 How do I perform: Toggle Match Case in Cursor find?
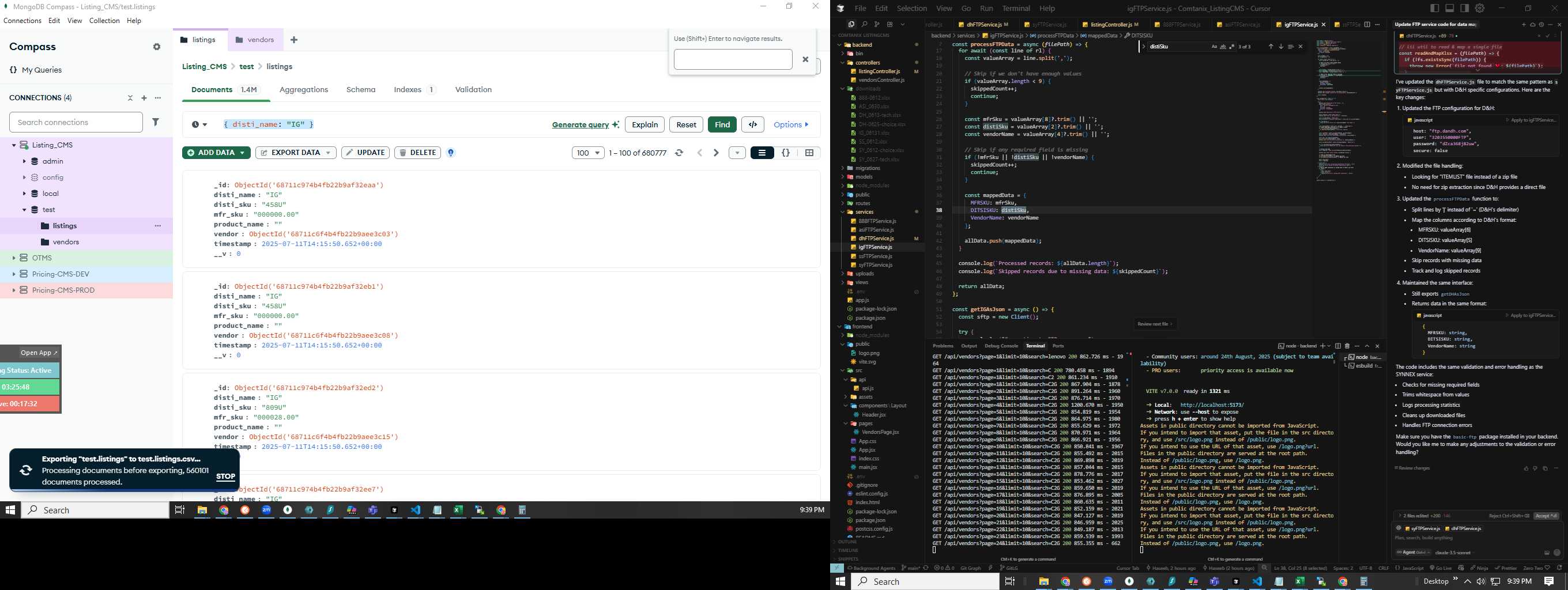coord(1215,47)
